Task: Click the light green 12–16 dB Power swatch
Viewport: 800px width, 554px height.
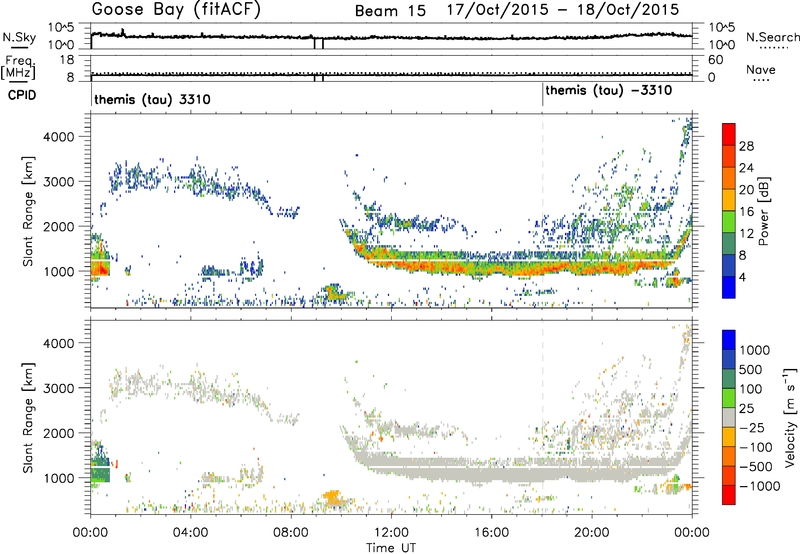Action: pos(729,222)
